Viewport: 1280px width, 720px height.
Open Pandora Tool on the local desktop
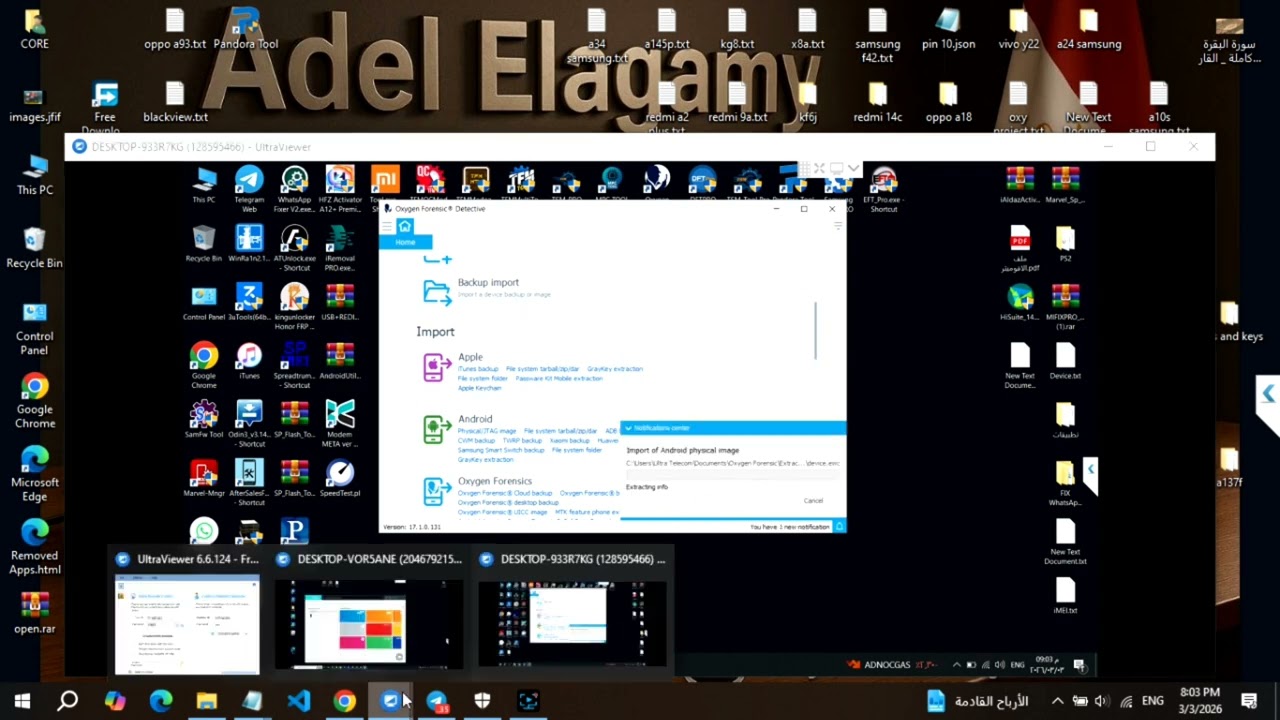245,29
